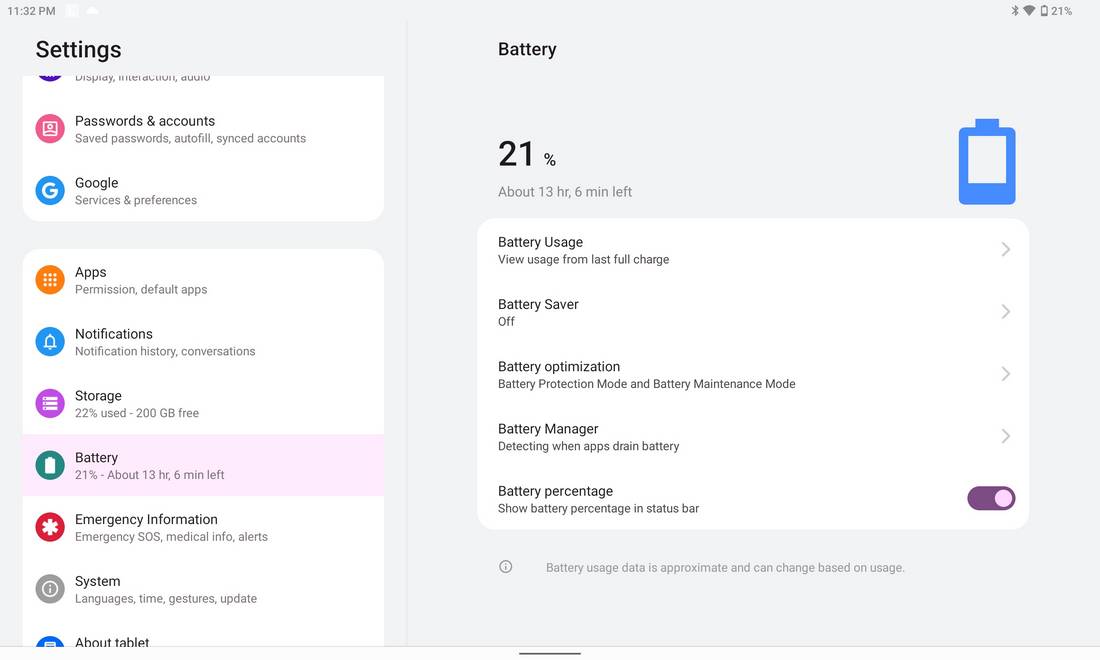Tap the red Emergency Information asterisk icon
The width and height of the screenshot is (1100, 660).
[x=50, y=527]
